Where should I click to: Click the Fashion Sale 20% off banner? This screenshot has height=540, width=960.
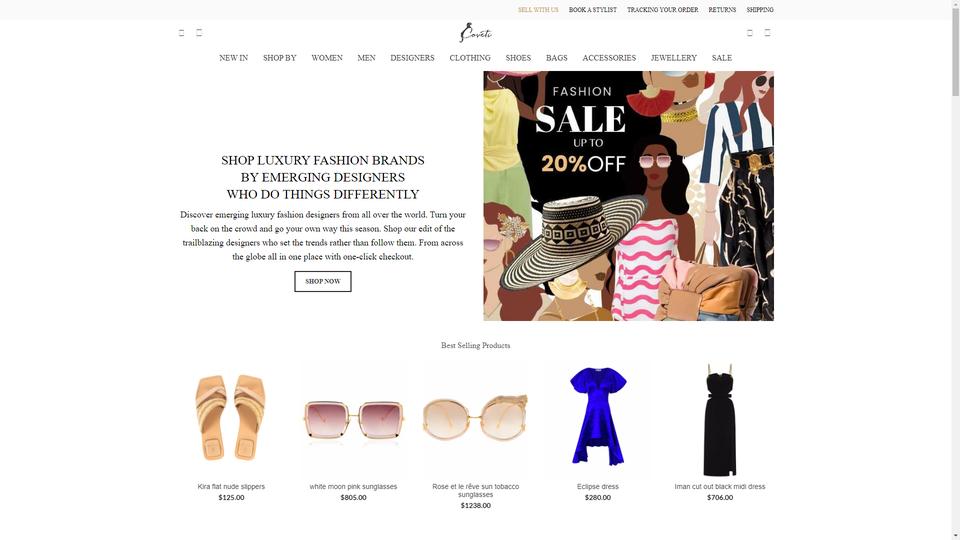tap(628, 196)
